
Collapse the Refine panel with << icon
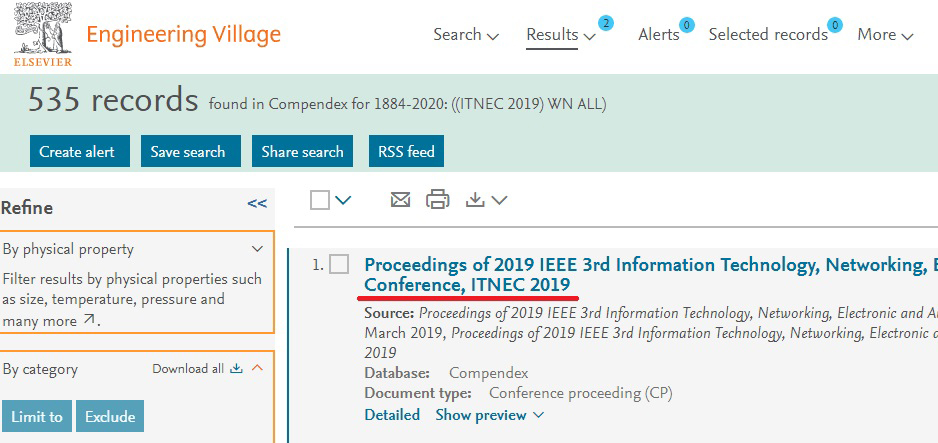257,204
